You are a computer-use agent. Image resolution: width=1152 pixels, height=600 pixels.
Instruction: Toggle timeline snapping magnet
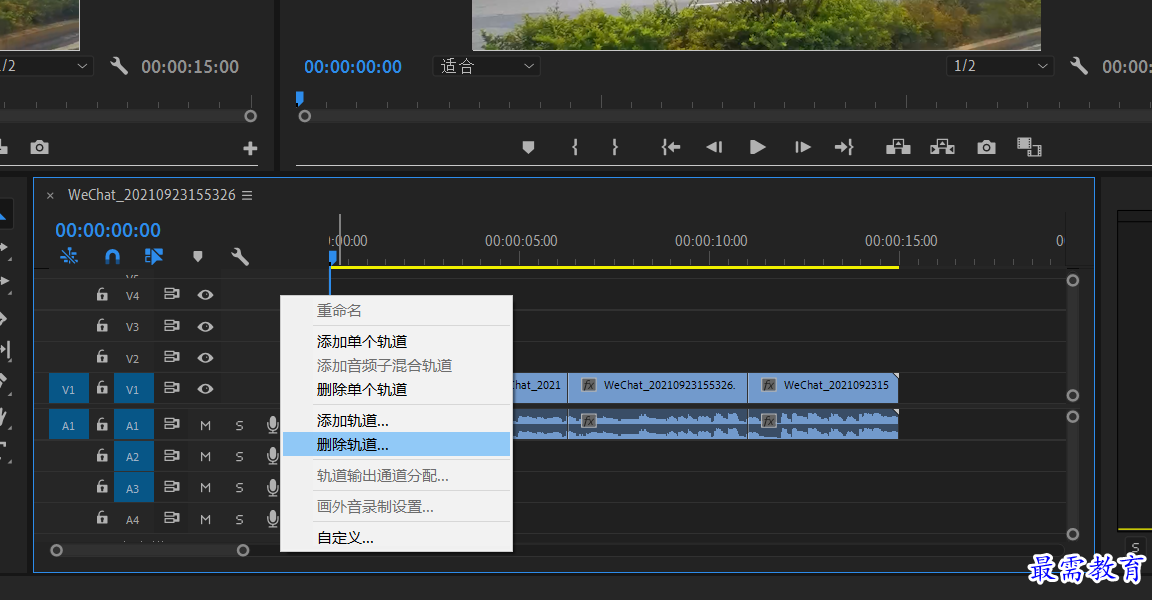click(x=112, y=256)
